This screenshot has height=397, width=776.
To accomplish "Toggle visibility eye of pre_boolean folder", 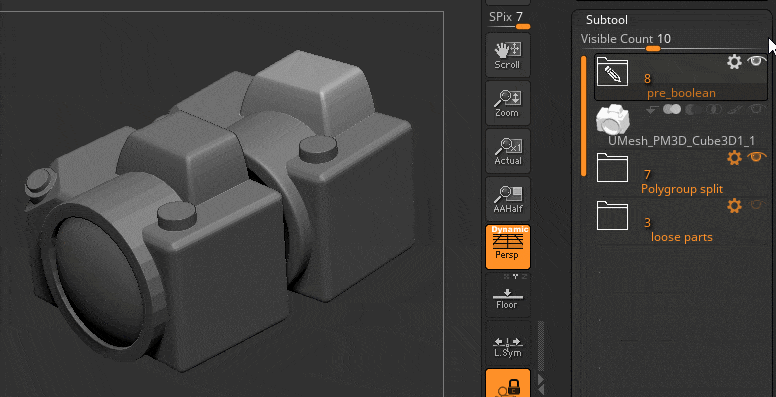I will pos(757,61).
